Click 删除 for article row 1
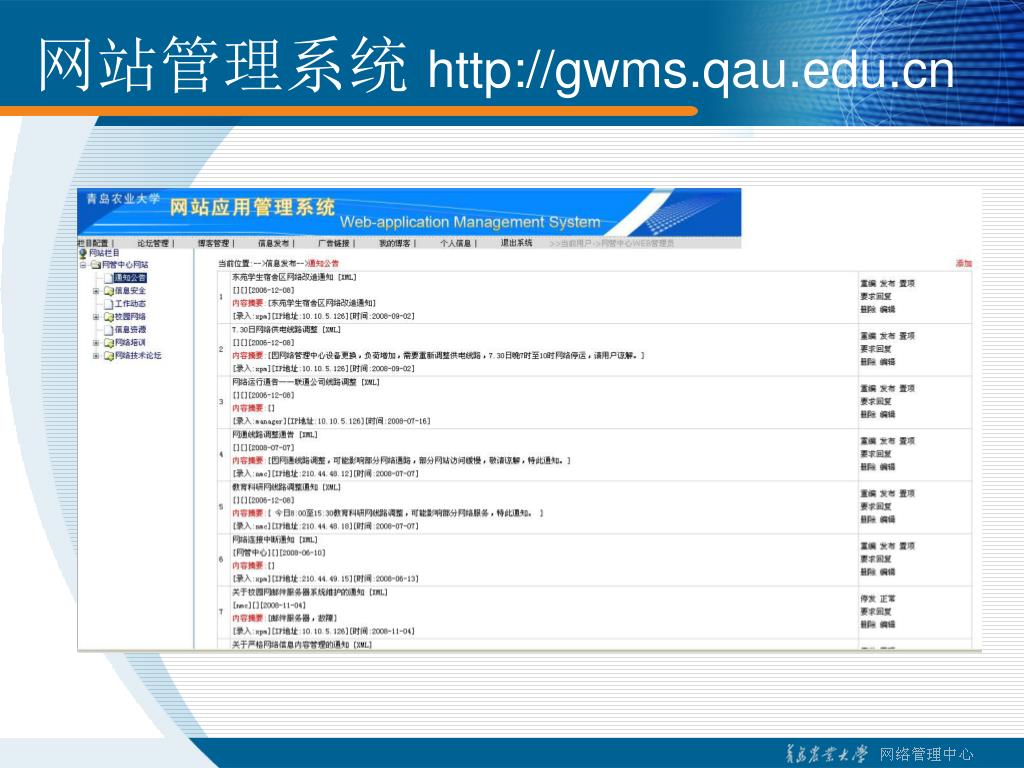1024x768 pixels. (868, 310)
